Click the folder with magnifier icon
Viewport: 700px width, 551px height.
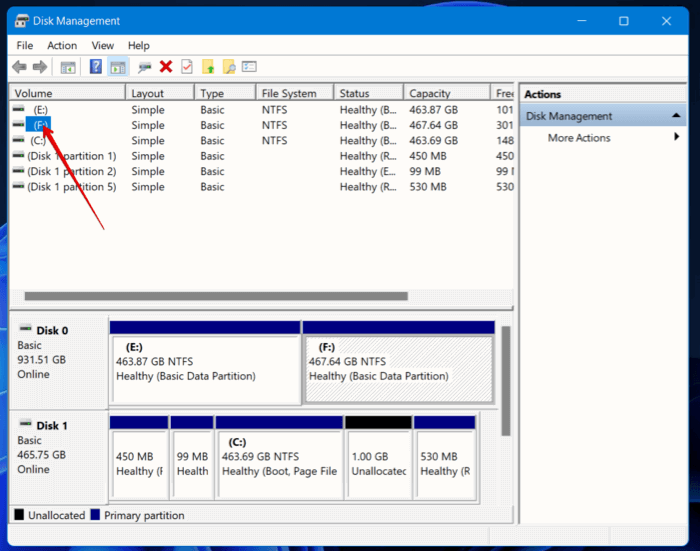[x=229, y=67]
